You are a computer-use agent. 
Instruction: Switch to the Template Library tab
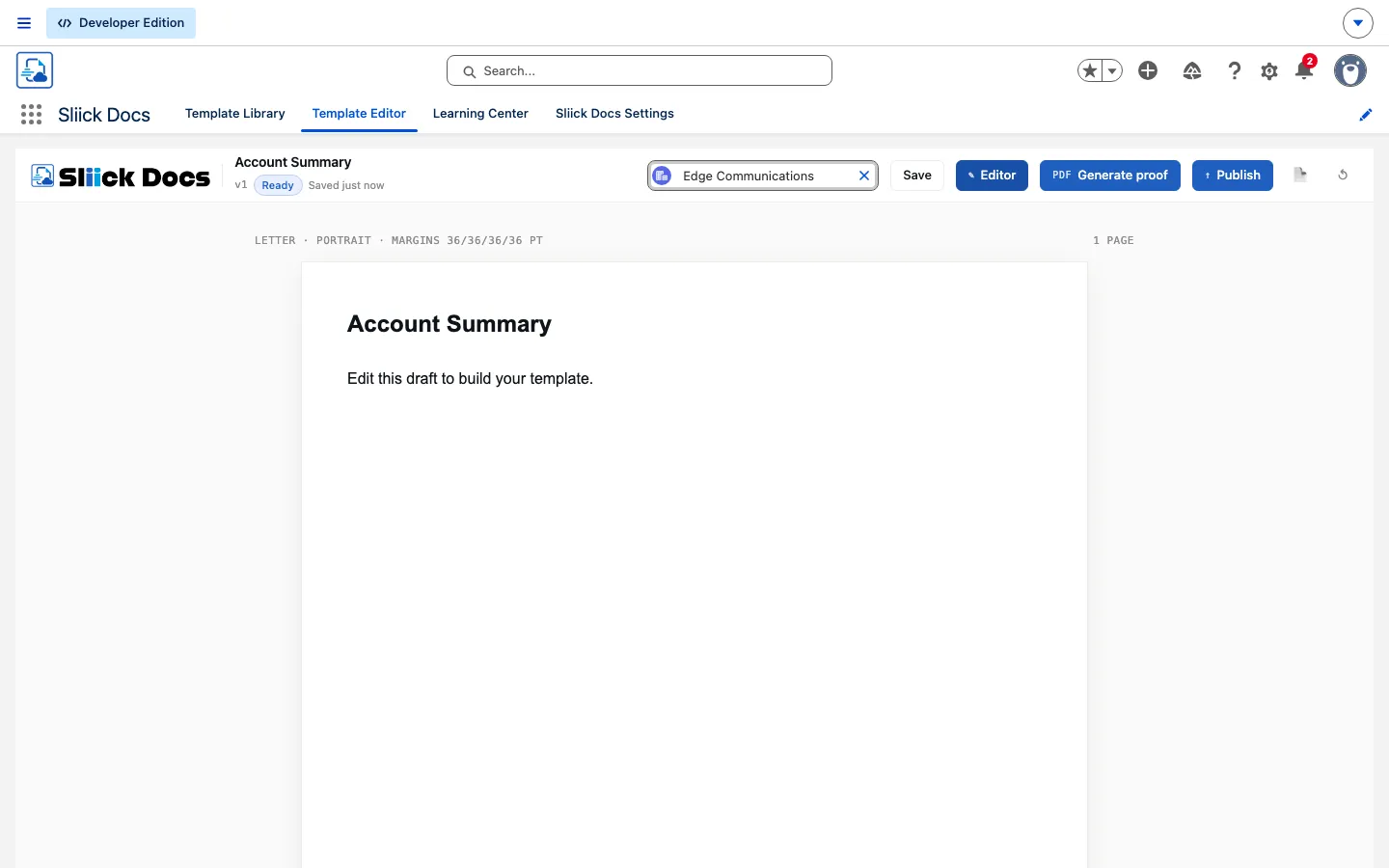[235, 114]
